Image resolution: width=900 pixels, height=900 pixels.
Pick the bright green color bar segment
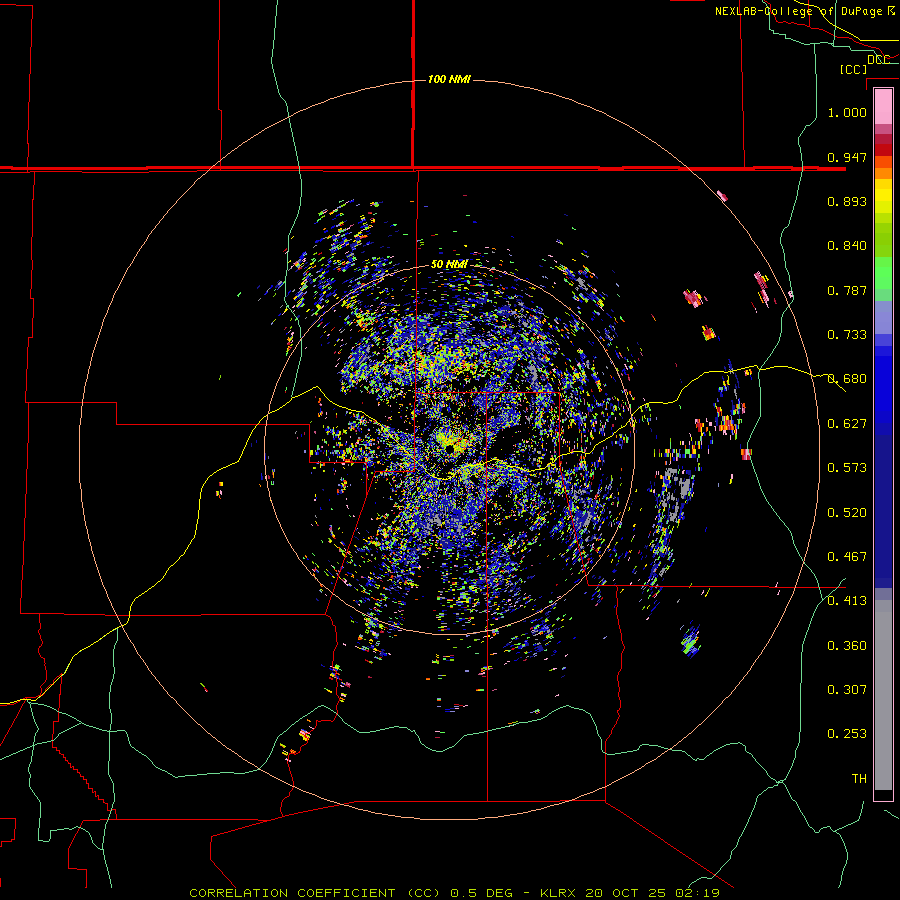pos(883,273)
